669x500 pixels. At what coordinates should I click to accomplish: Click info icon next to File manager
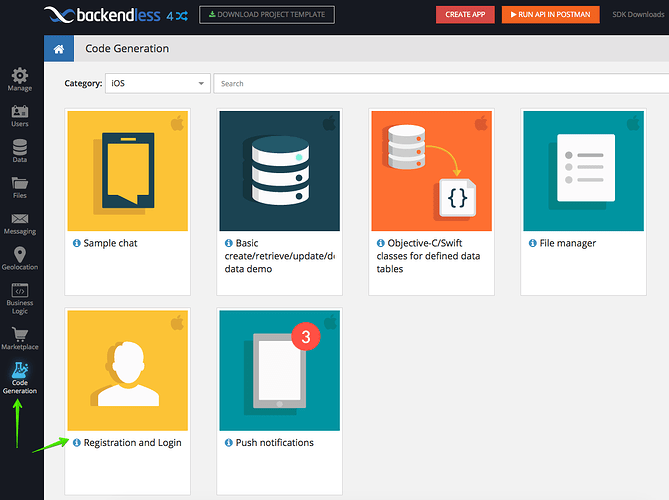click(532, 243)
